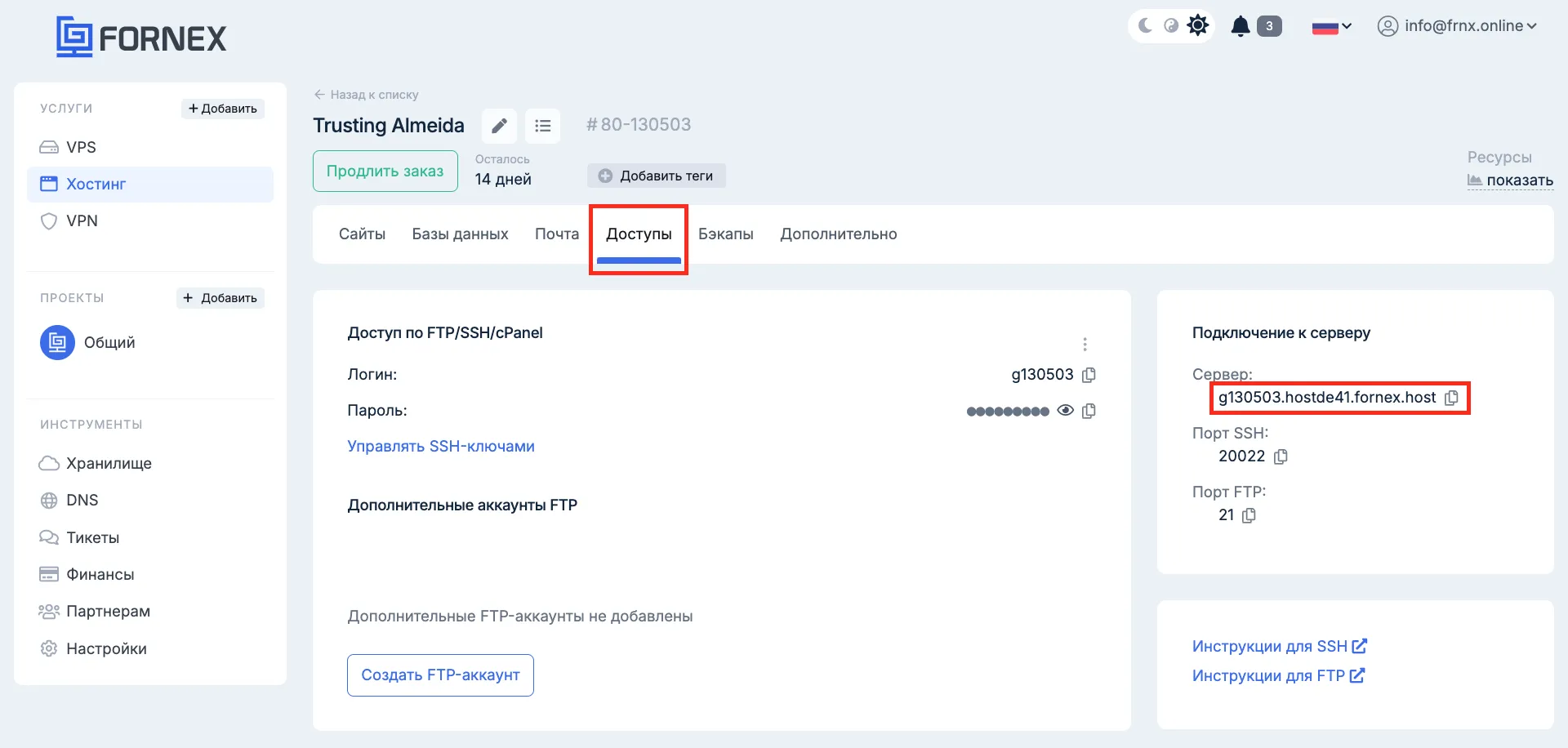Expand the info@frnx.online account menu
1568x748 pixels.
point(1458,26)
